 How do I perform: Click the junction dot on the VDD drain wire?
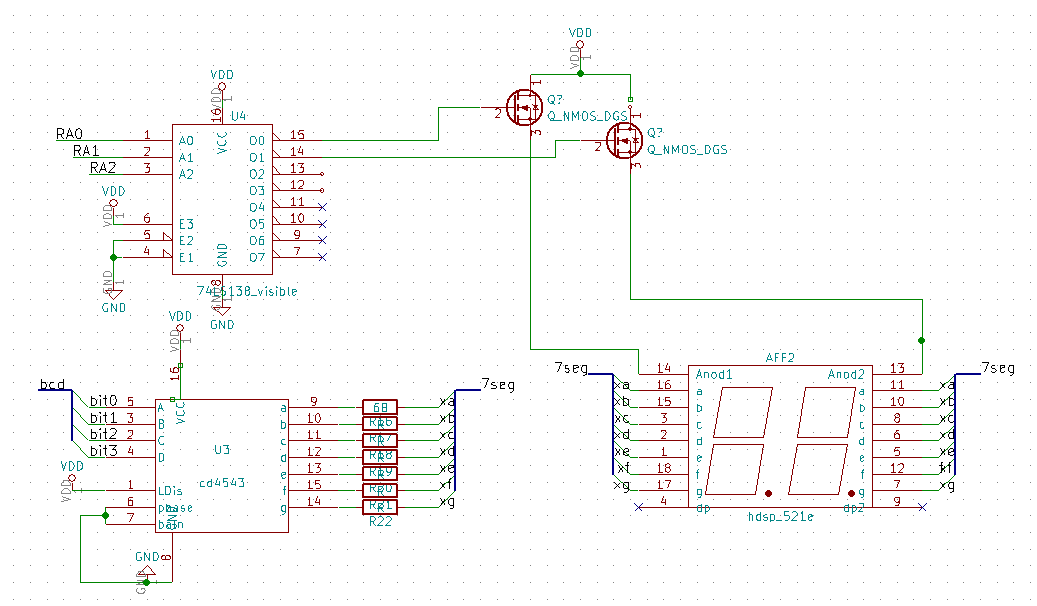pyautogui.click(x=580, y=73)
